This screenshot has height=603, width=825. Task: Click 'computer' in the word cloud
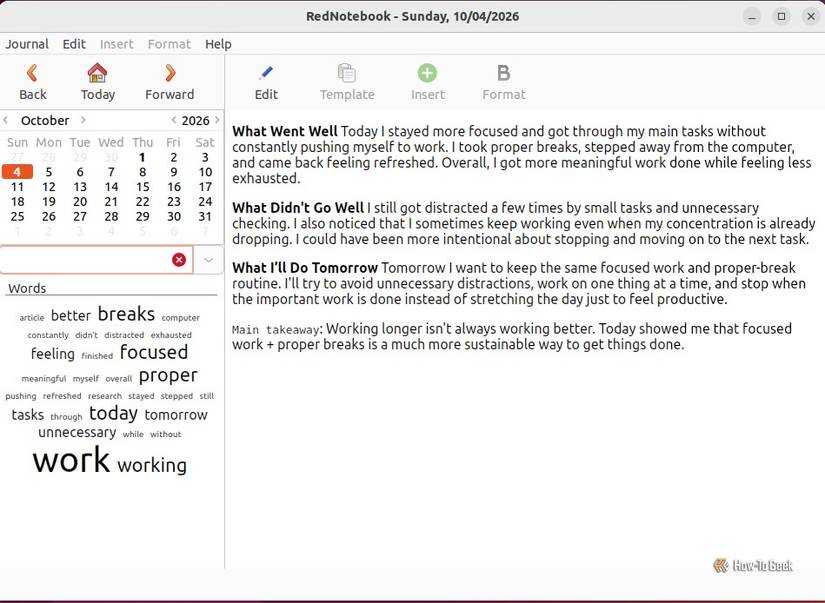point(180,318)
